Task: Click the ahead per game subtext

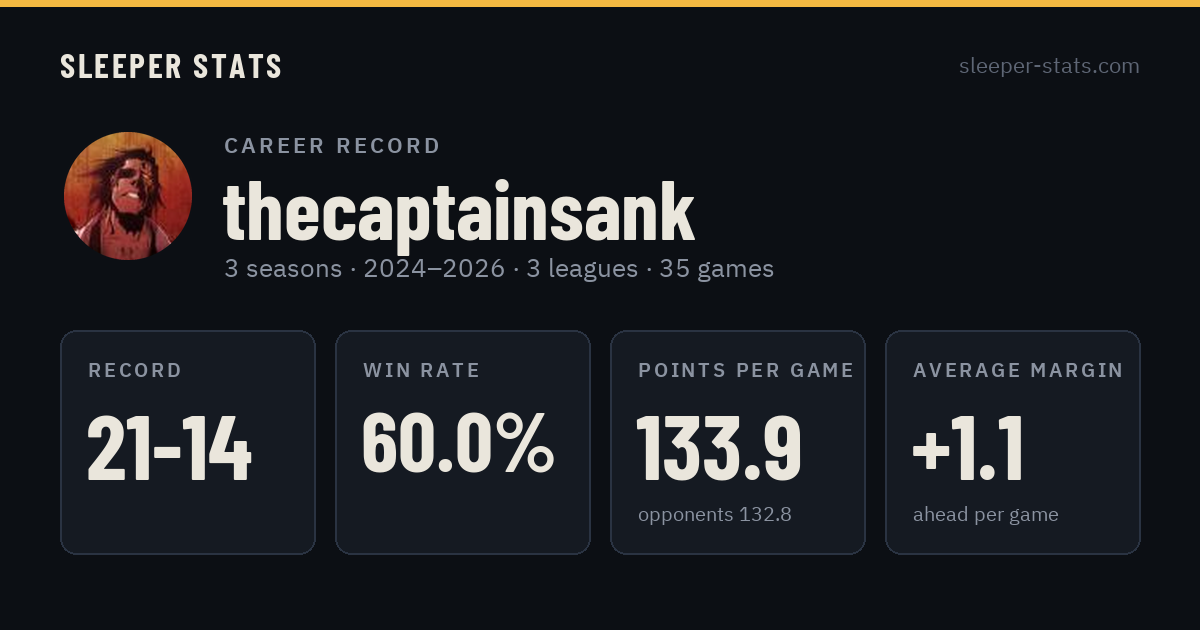Action: coord(986,515)
